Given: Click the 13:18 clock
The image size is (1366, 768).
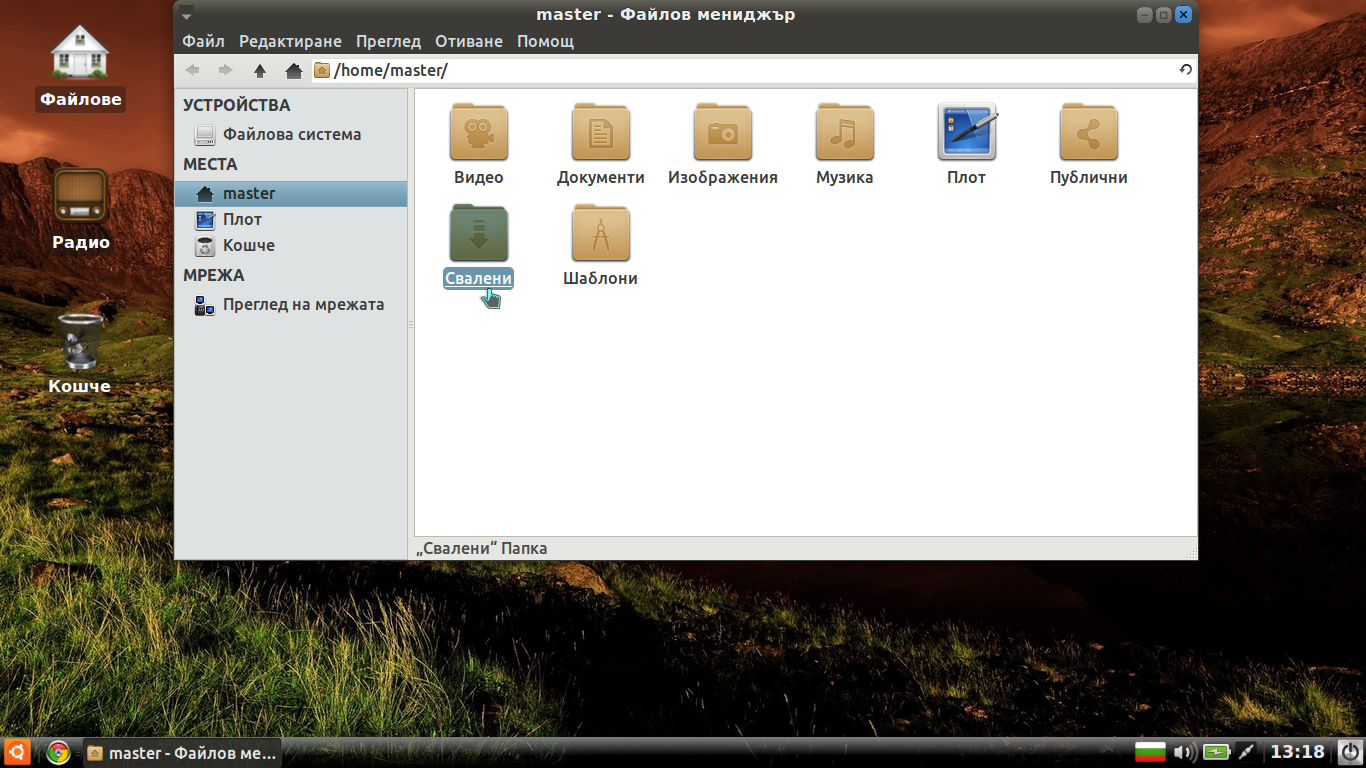Looking at the screenshot, I should coord(1297,752).
